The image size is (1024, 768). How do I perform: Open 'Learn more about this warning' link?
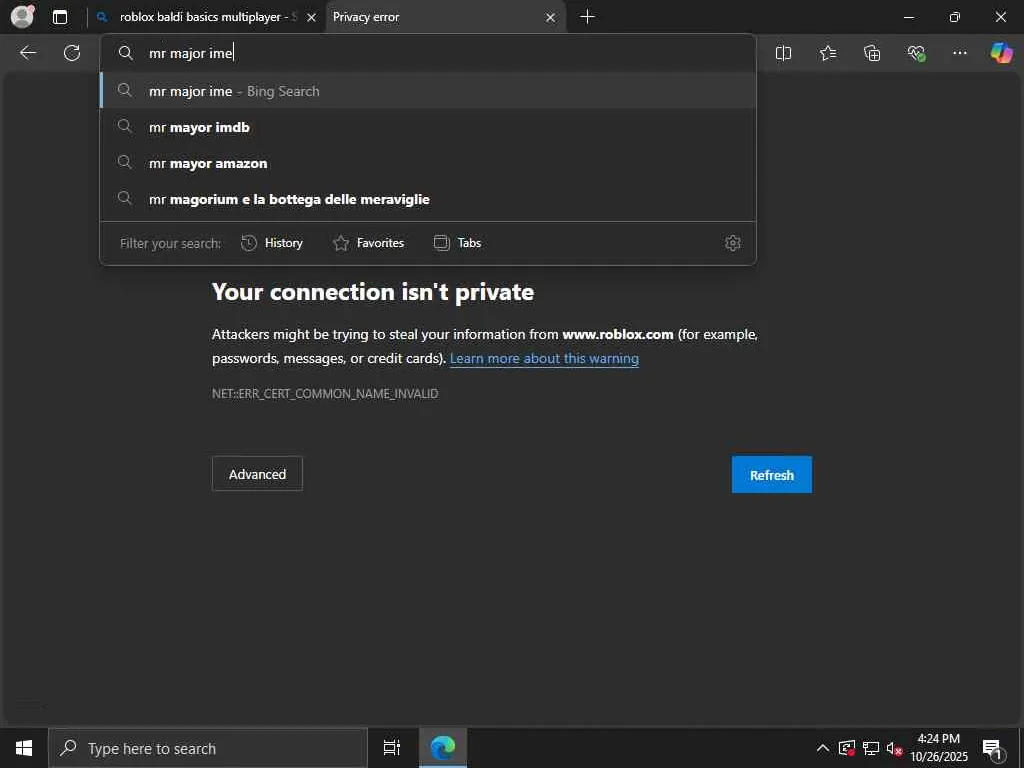pos(544,359)
